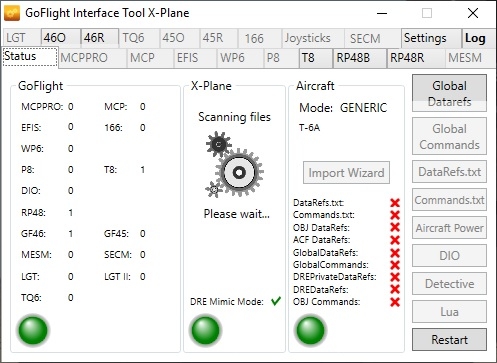
Task: Click the 'Mode: GENERIC' aircraft label
Action: click(343, 108)
